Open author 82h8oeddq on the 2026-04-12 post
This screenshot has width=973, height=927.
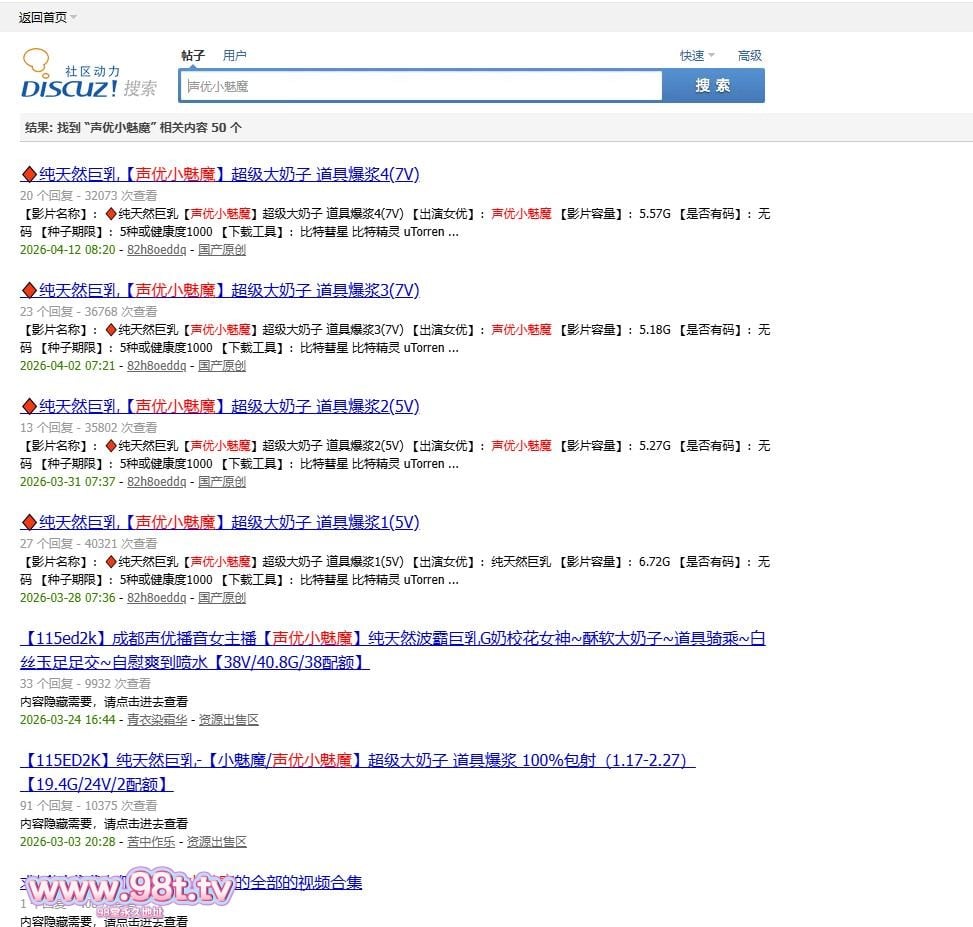pos(156,250)
